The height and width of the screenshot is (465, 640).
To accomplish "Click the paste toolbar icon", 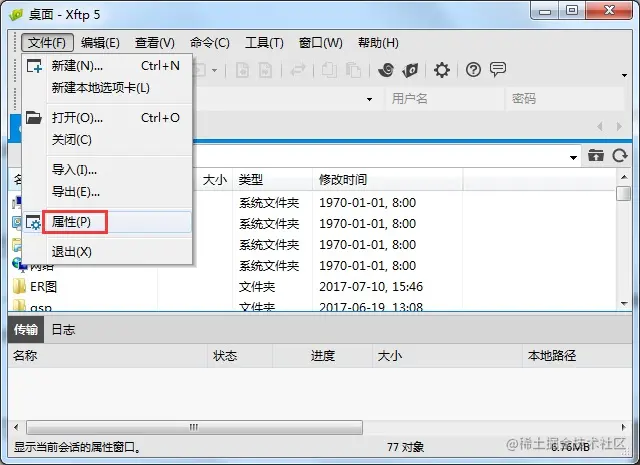I will click(353, 70).
